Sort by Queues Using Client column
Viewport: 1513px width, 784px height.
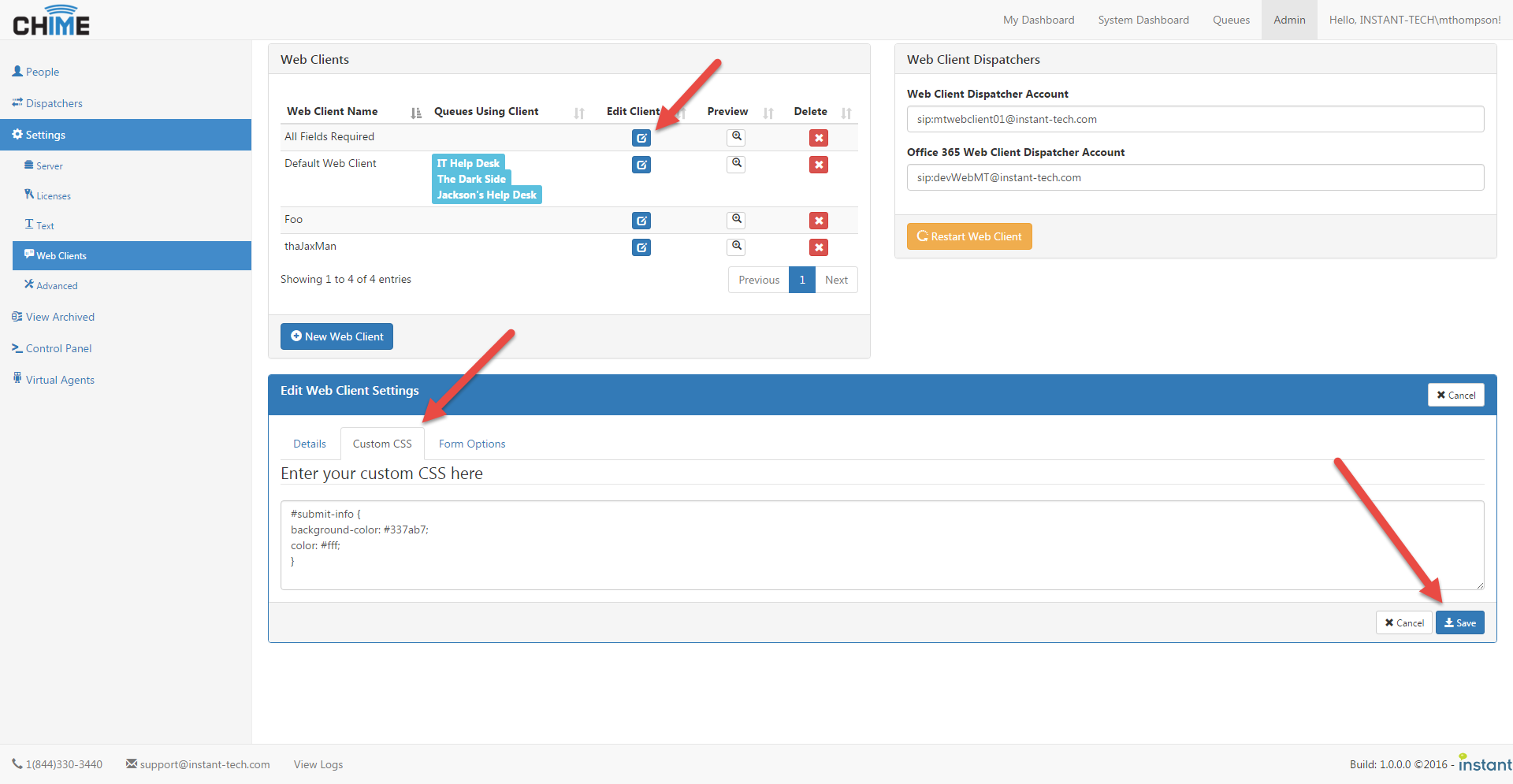coord(486,112)
